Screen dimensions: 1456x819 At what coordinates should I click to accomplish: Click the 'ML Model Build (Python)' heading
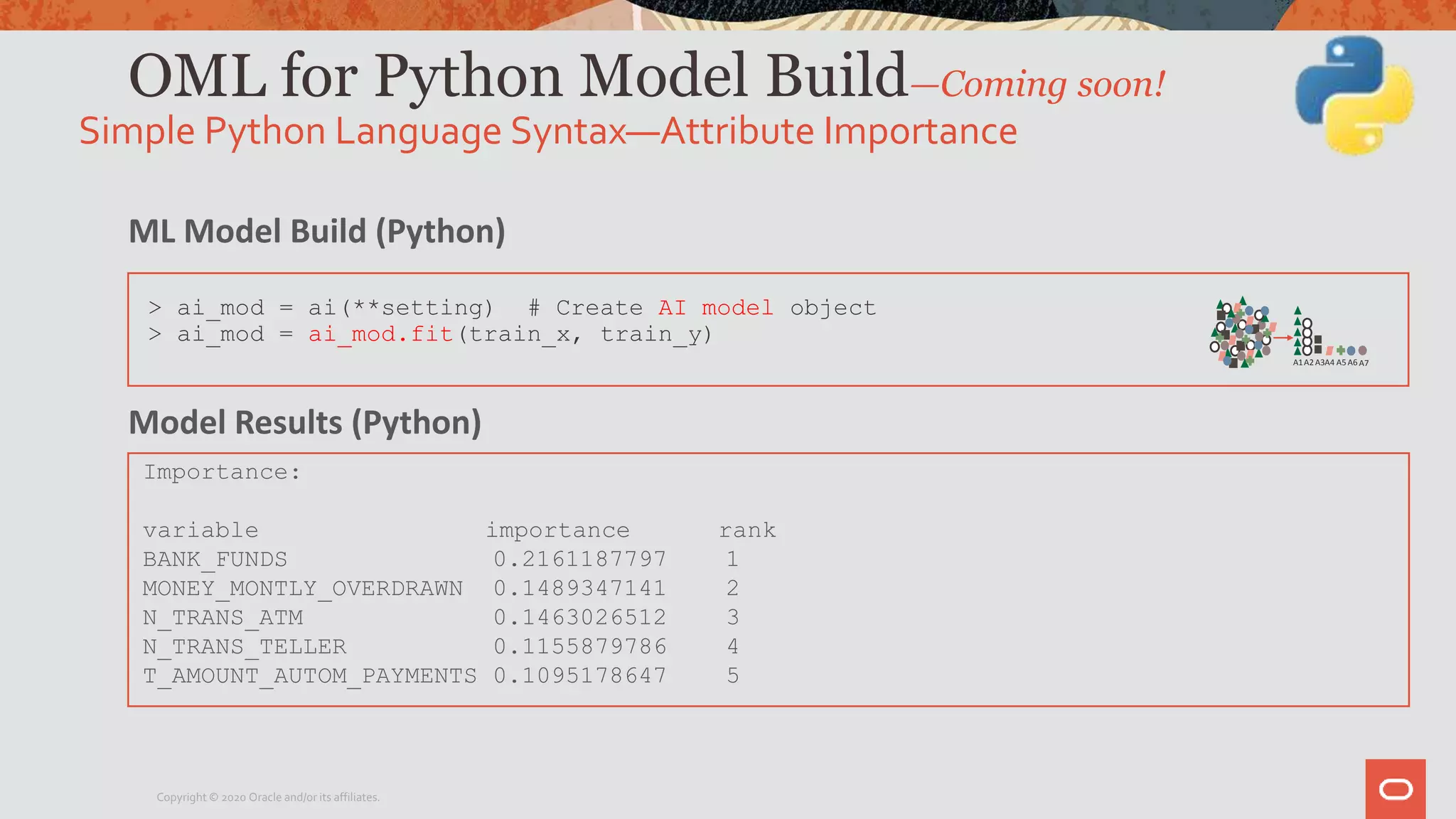pyautogui.click(x=316, y=232)
